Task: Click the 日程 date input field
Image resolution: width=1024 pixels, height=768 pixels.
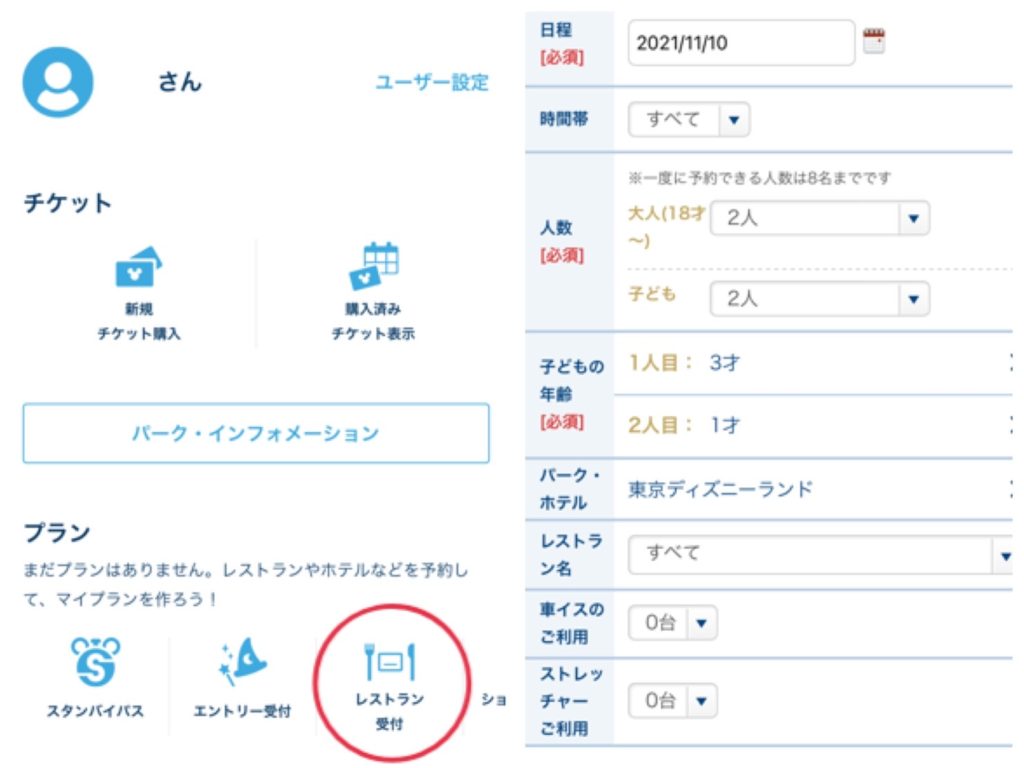Action: 741,44
